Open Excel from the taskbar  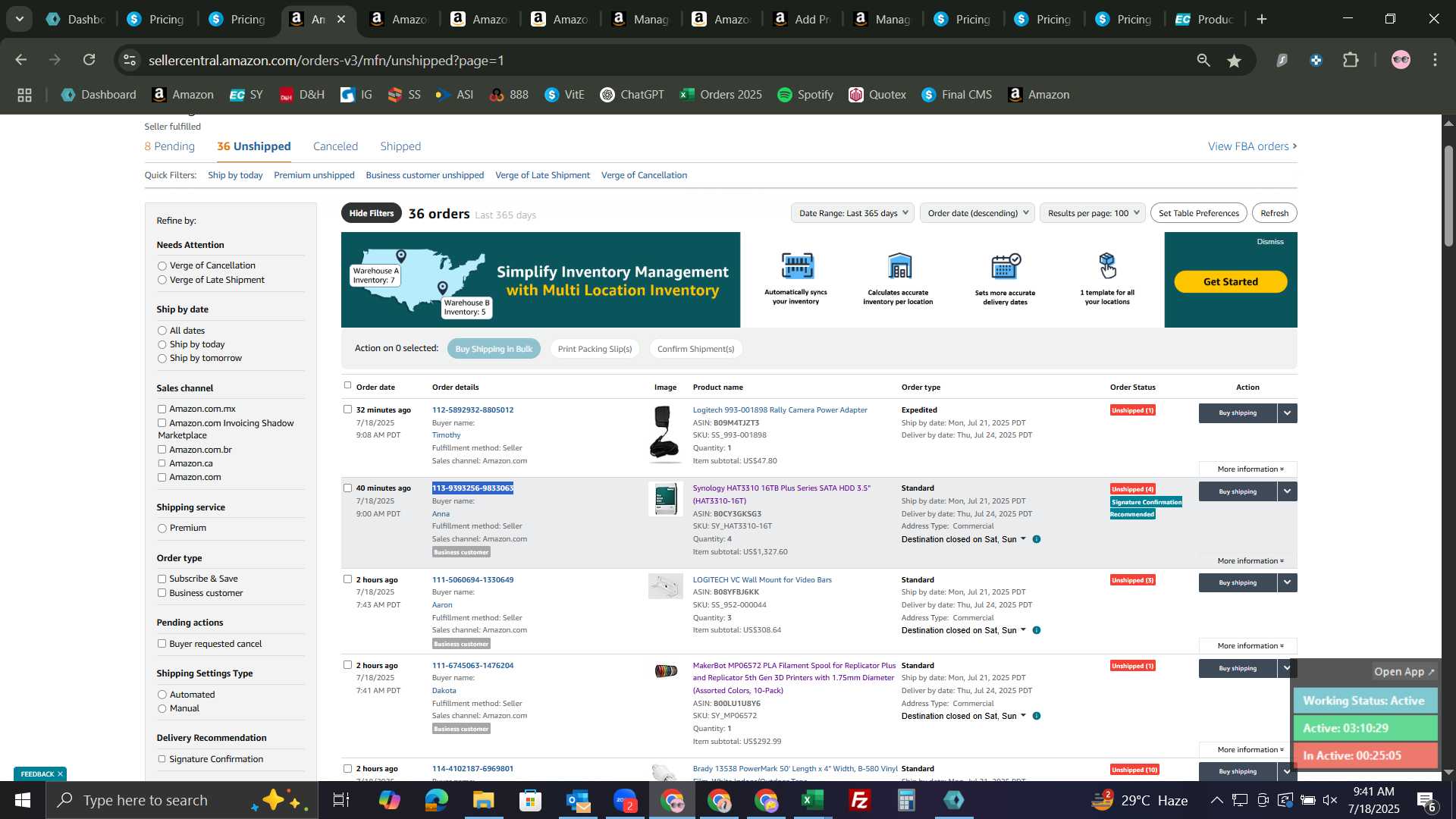coord(813,800)
